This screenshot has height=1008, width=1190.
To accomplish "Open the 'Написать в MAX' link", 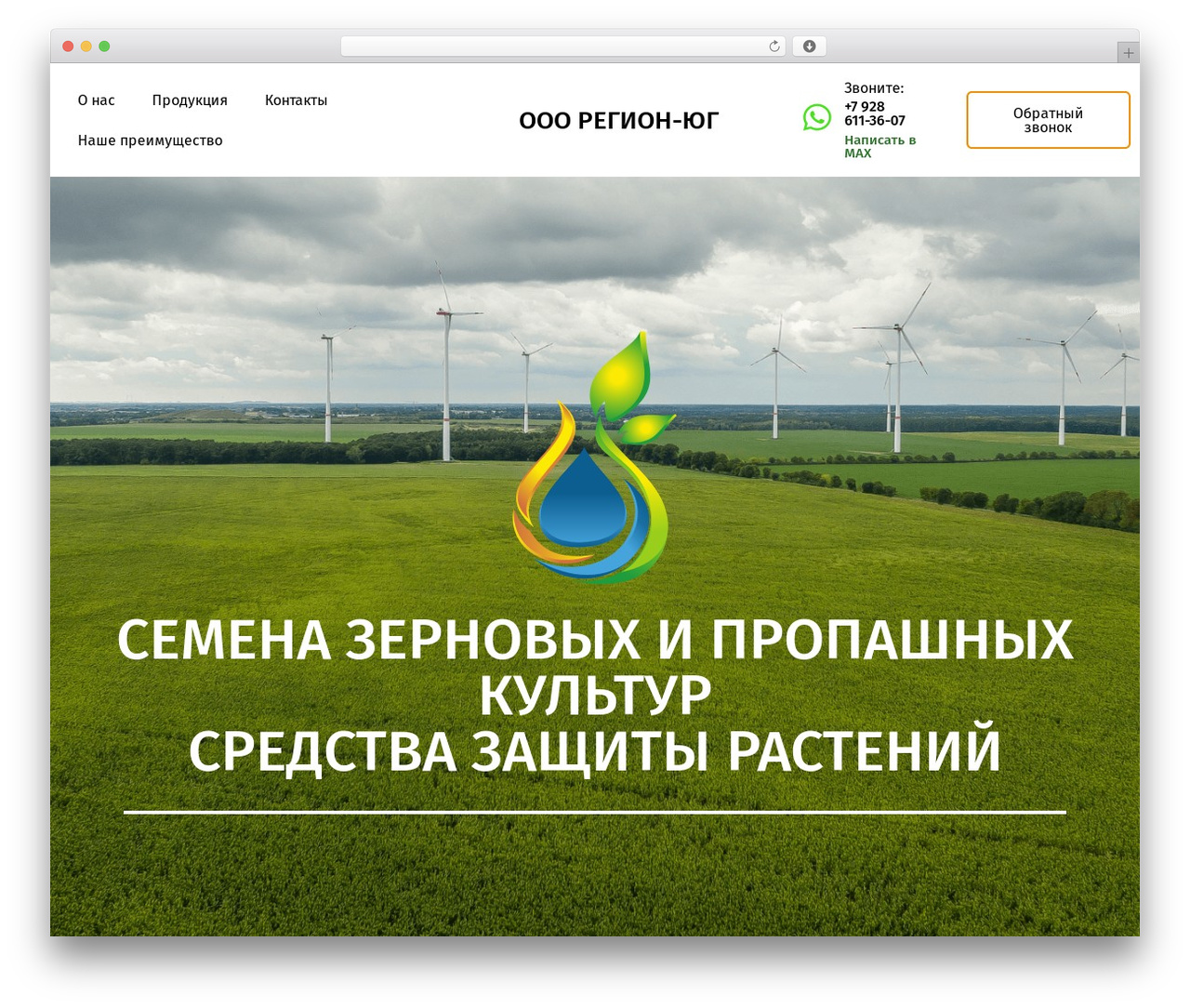I will tap(879, 147).
